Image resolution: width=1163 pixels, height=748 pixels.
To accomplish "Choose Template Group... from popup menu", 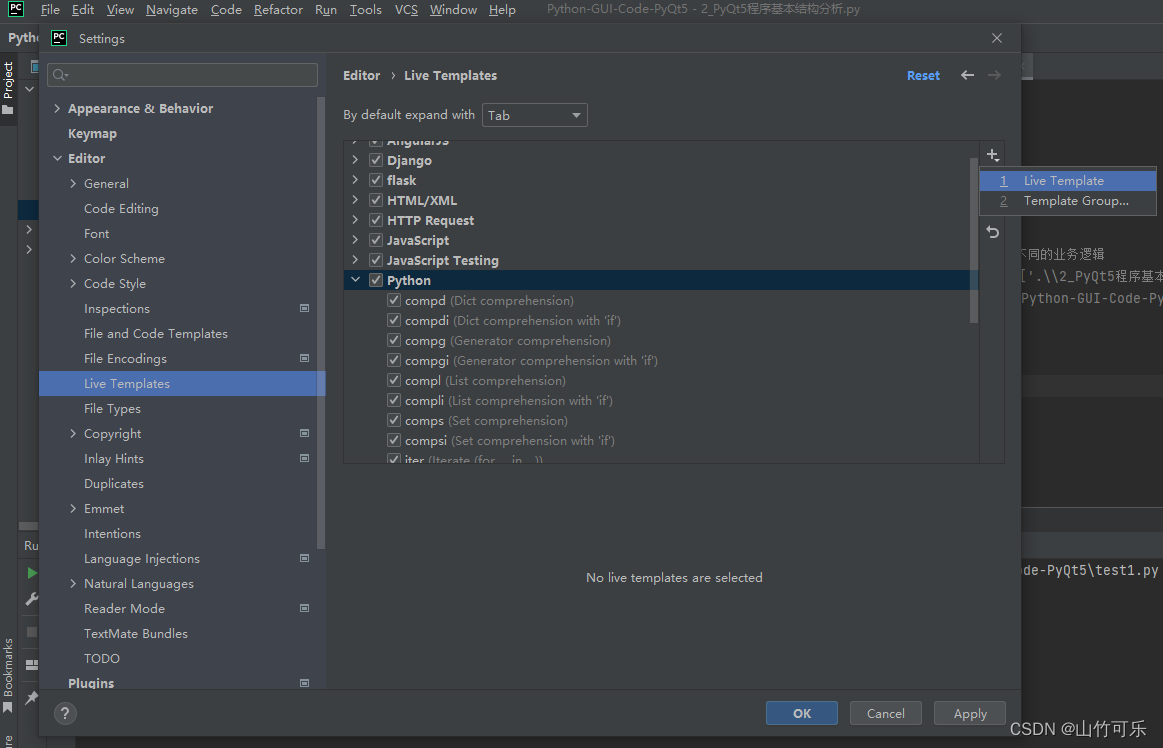I will tap(1068, 201).
